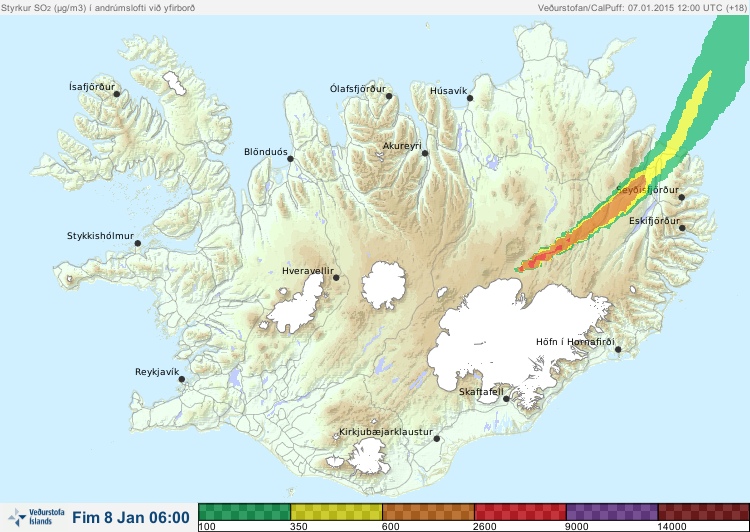Click the Fim 8 Jan 06:00 timestamp
Image resolution: width=750 pixels, height=532 pixels.
tap(131, 518)
